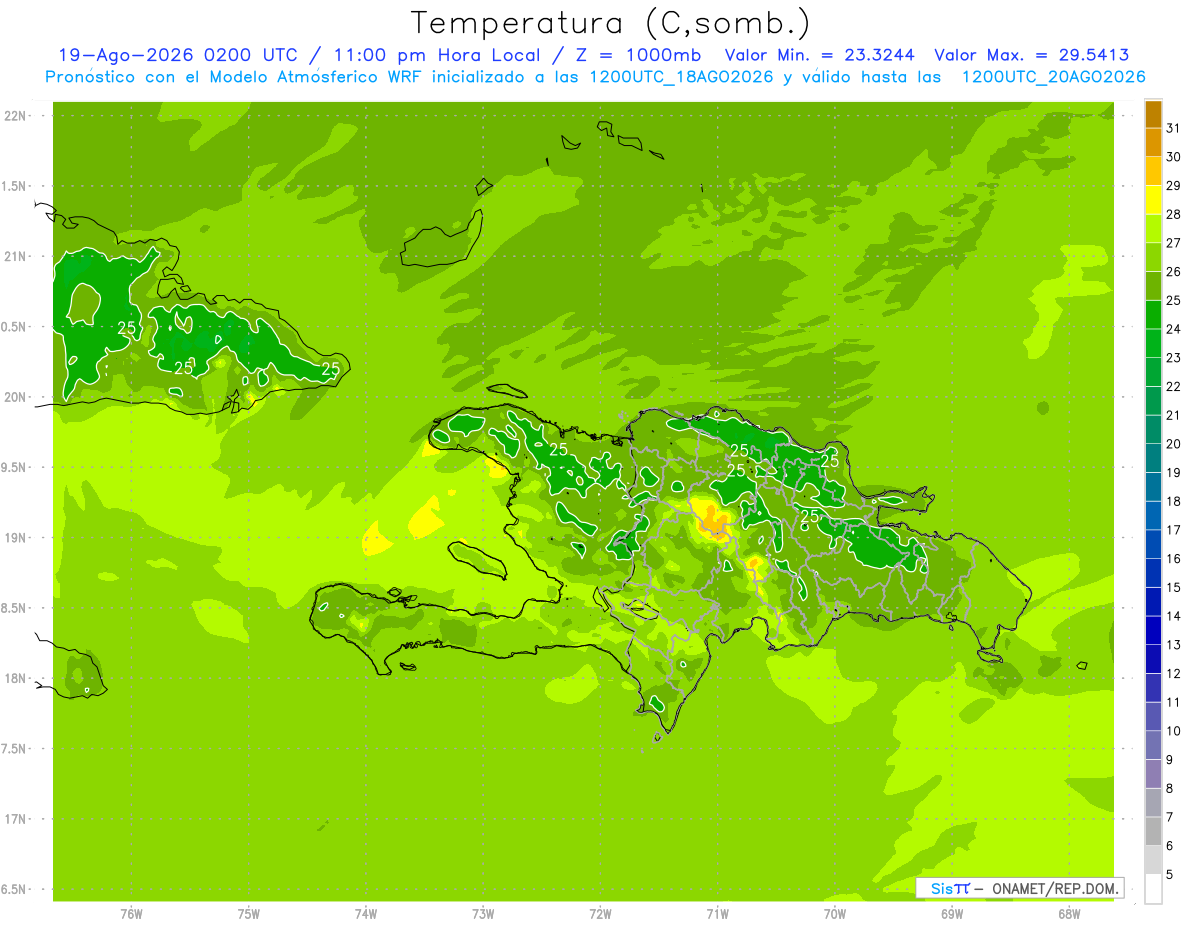
Task: Pick the white swatch below 5
Action: coord(1153,889)
